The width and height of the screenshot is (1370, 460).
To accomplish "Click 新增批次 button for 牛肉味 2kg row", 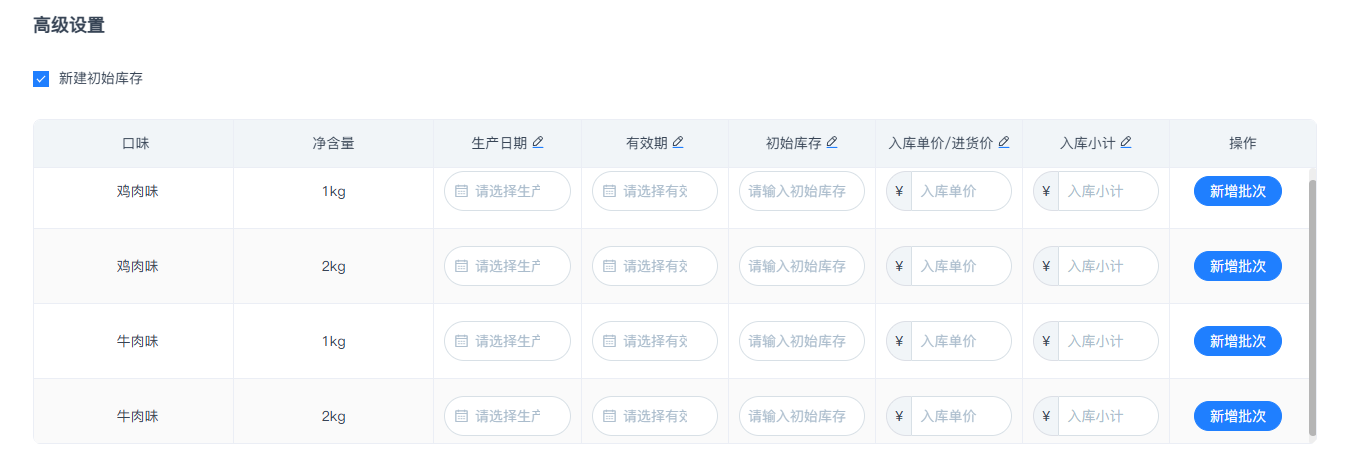I will click(x=1237, y=416).
